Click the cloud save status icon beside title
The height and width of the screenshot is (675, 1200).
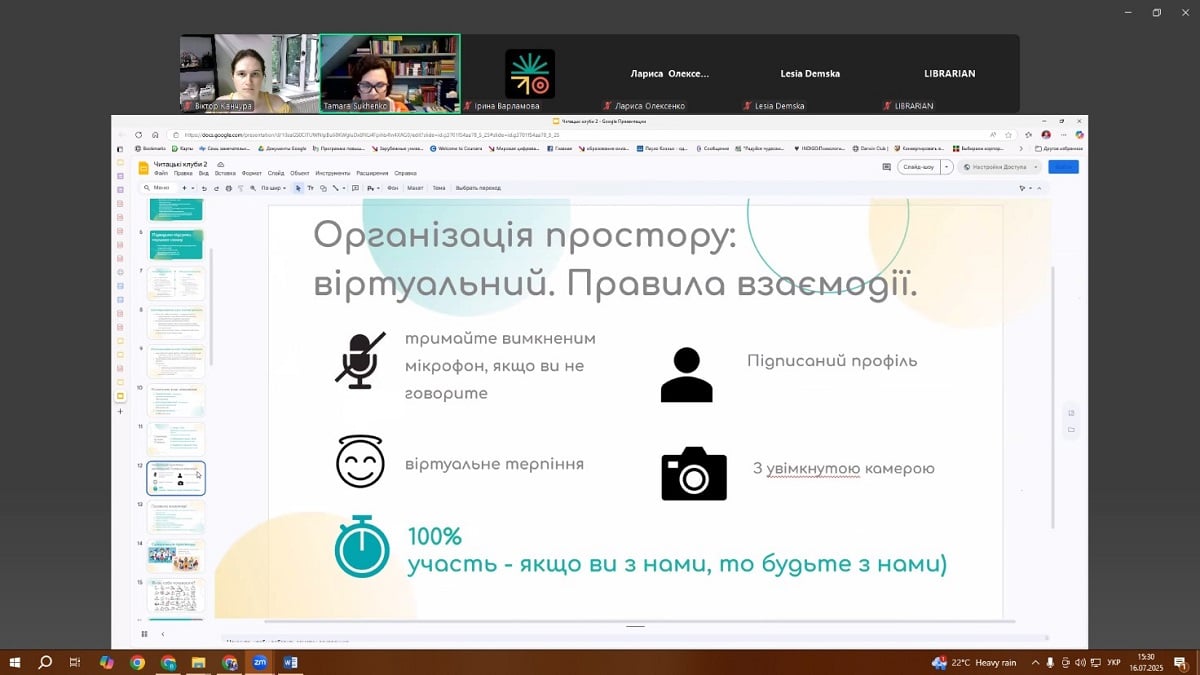click(220, 164)
